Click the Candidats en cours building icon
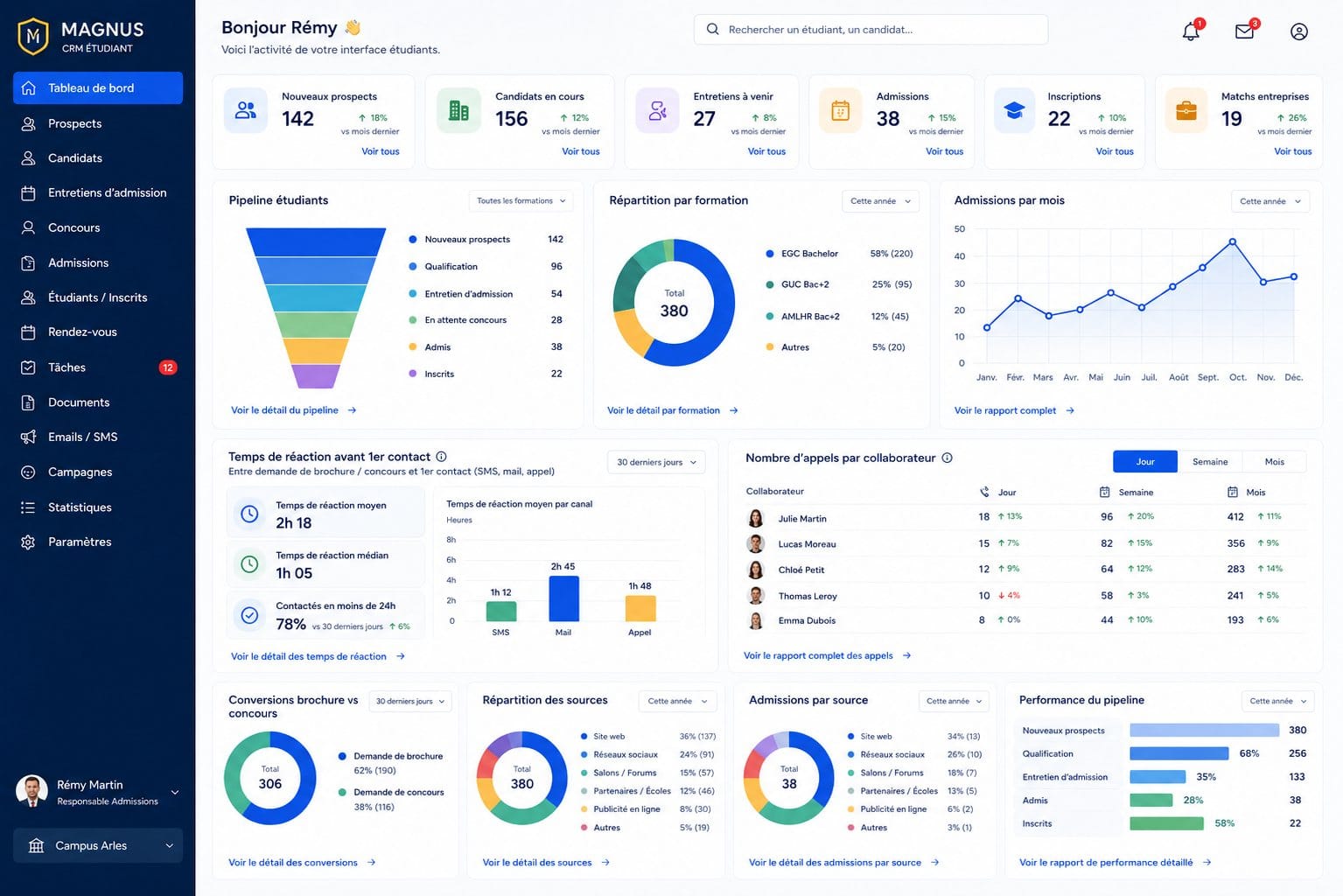The width and height of the screenshot is (1343, 896). tap(458, 110)
